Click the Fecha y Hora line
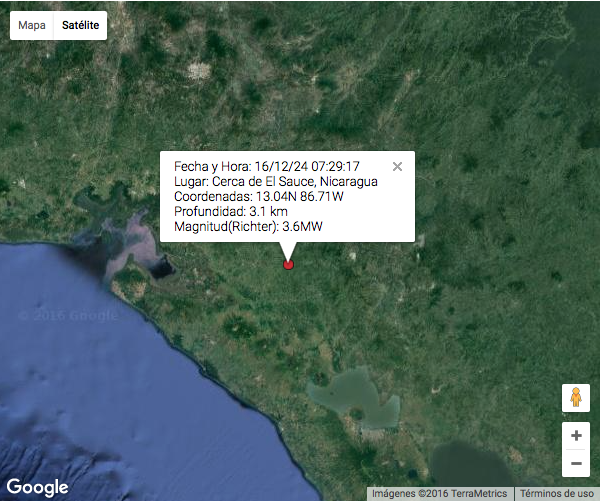602x502 pixels. point(267,166)
